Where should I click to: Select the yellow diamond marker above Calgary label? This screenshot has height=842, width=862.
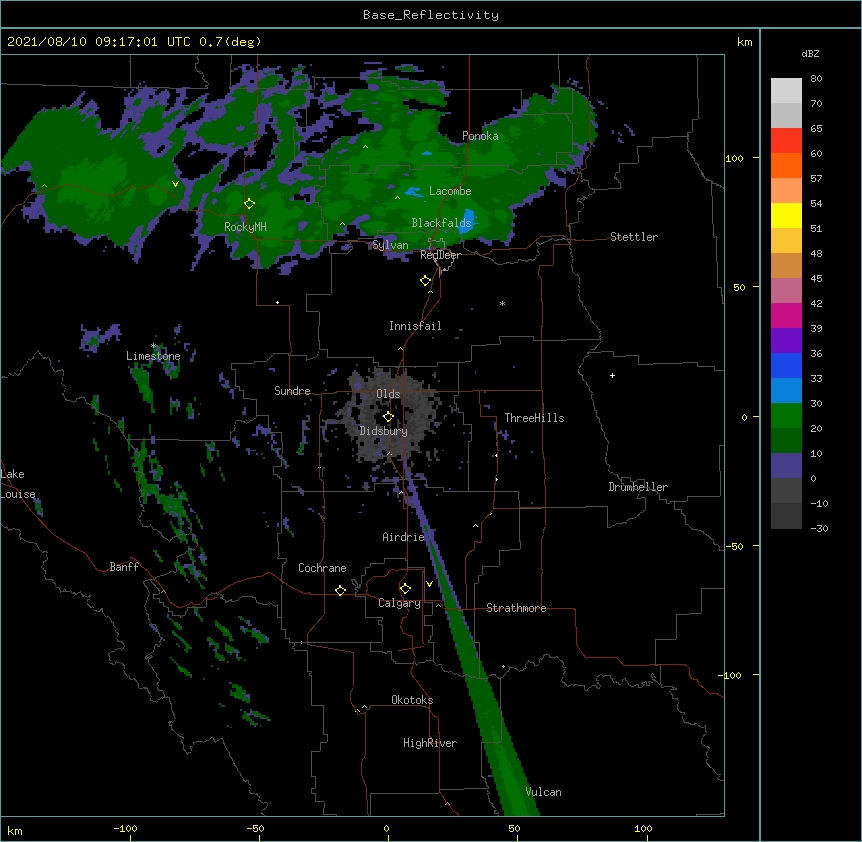point(405,589)
